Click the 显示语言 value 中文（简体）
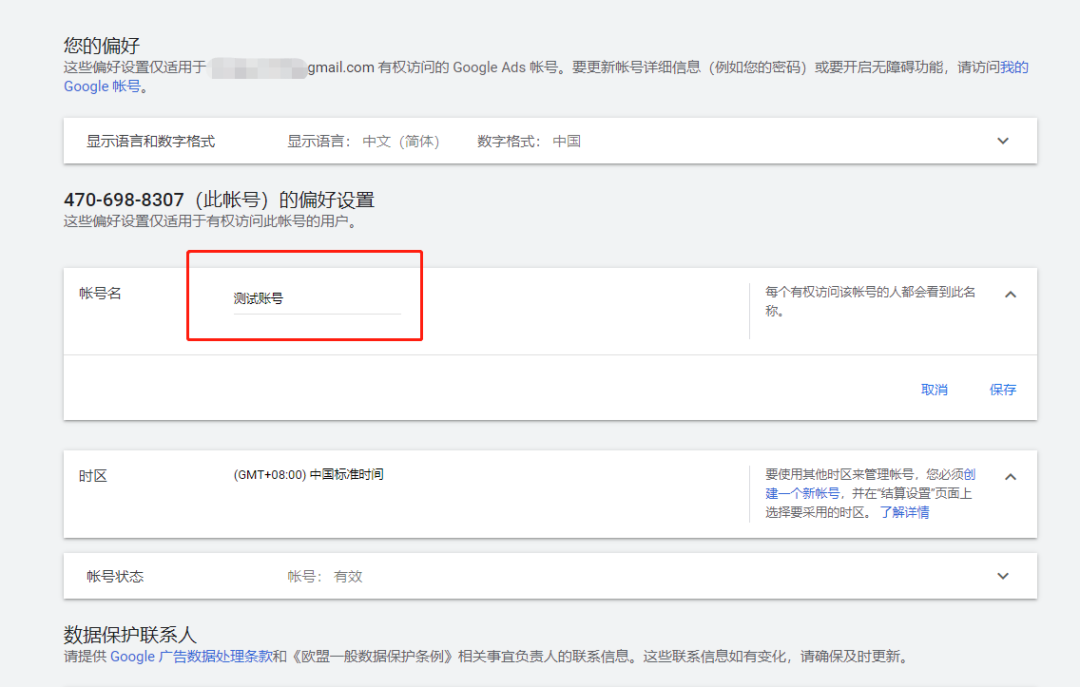The image size is (1080, 687). click(399, 140)
